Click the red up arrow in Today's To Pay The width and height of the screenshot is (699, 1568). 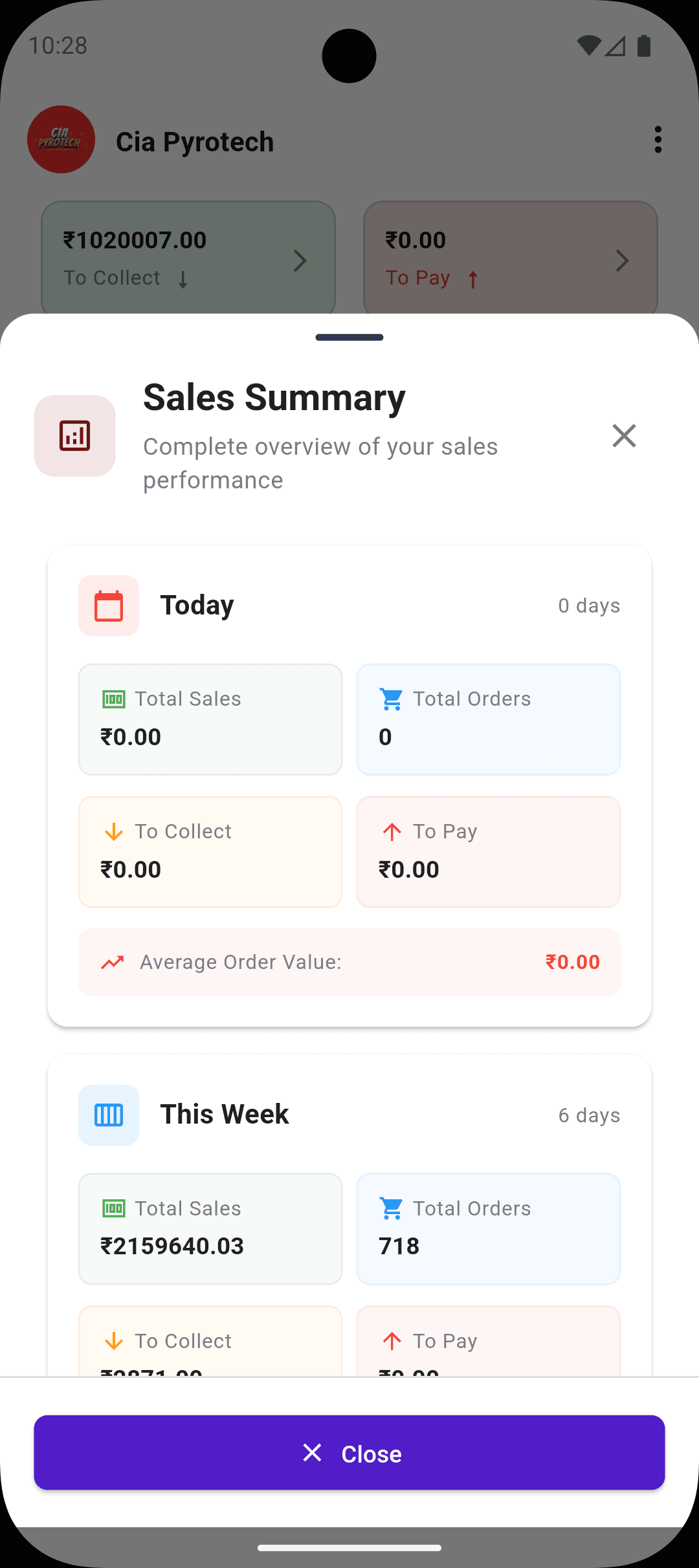392,832
